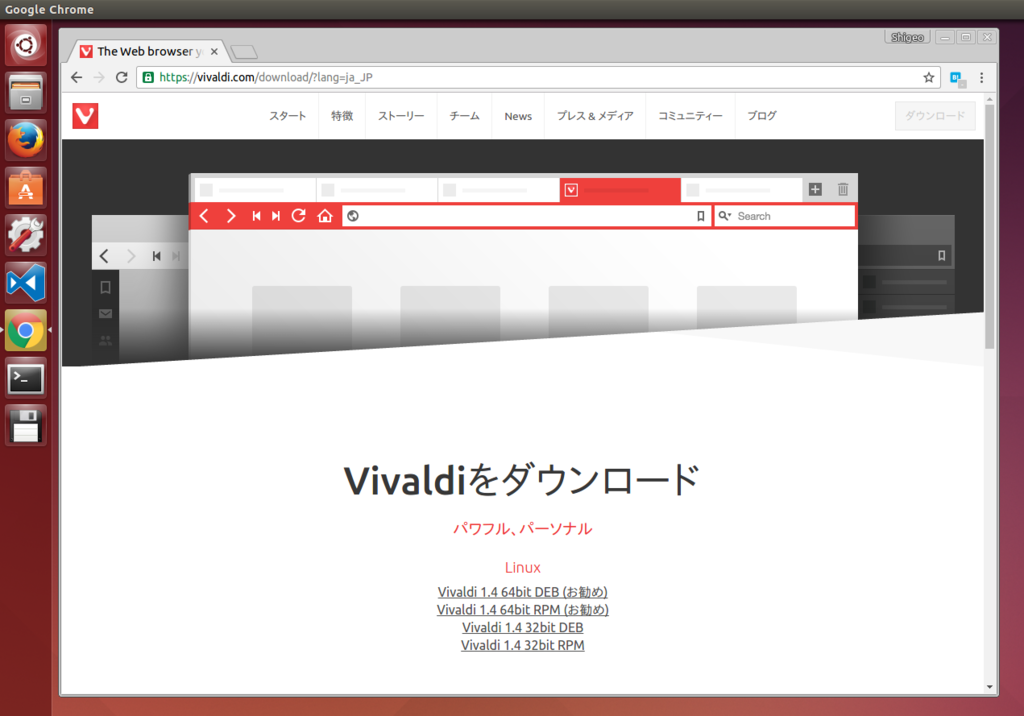The image size is (1024, 716).
Task: Open the ストーリー menu item
Action: [401, 116]
